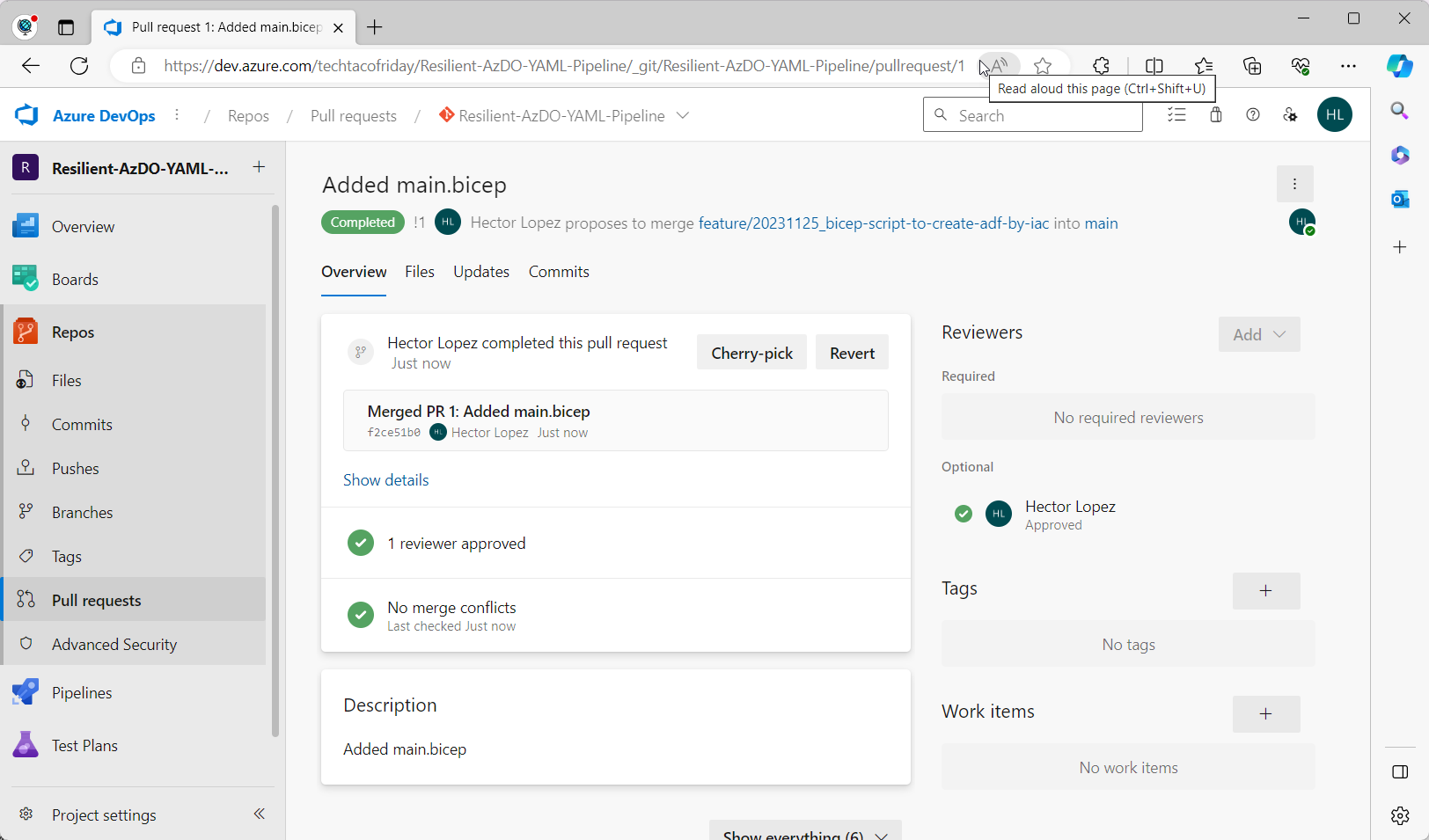Viewport: 1429px width, 840px height.
Task: Switch to the Files tab
Action: tap(420, 272)
